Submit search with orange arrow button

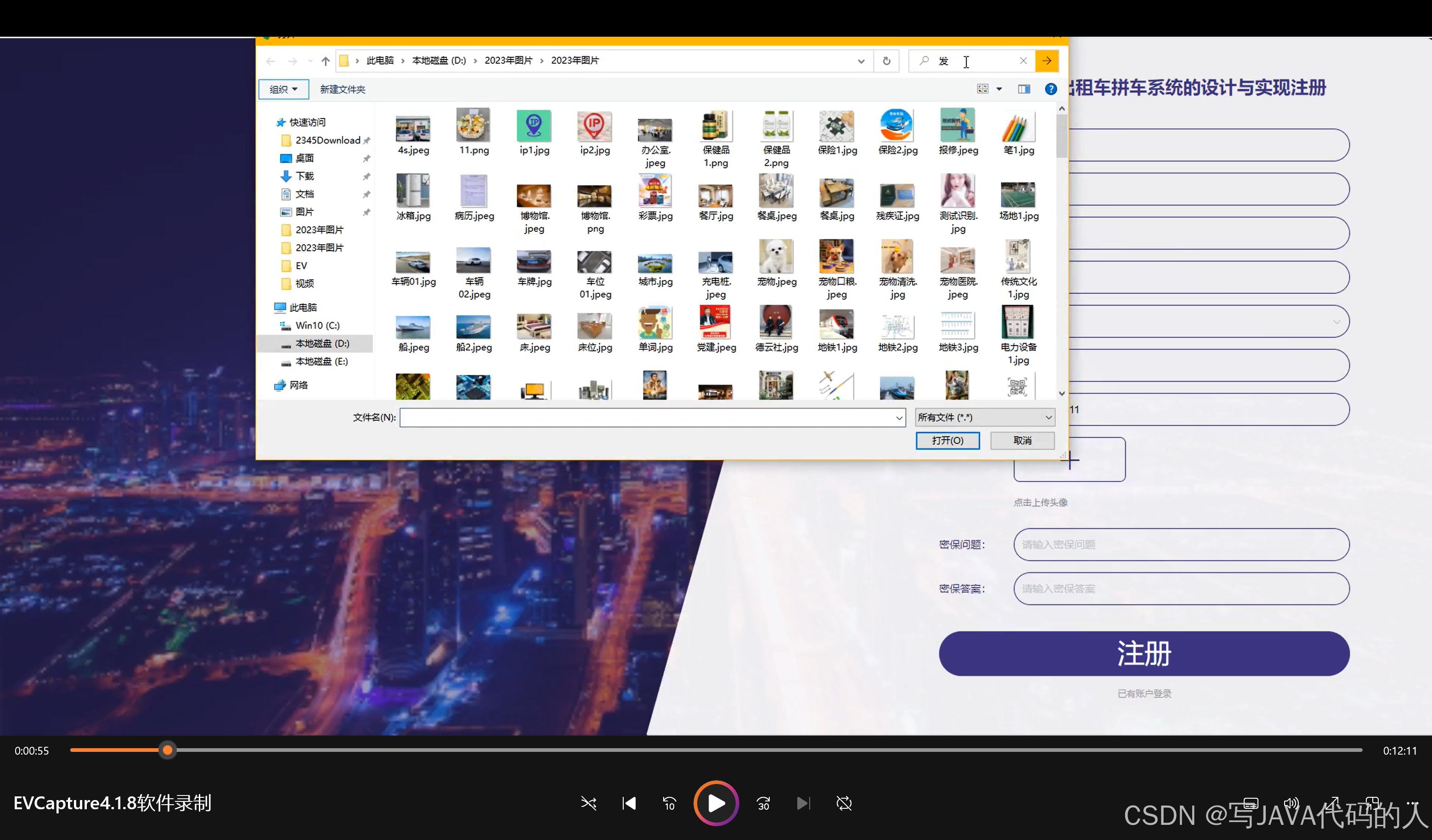click(x=1046, y=61)
